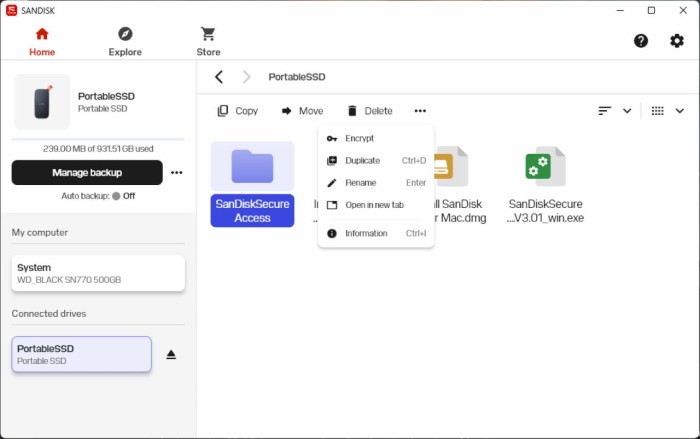Viewport: 700px width, 439px height.
Task: Choose Open in new tab
Action: pos(376,205)
